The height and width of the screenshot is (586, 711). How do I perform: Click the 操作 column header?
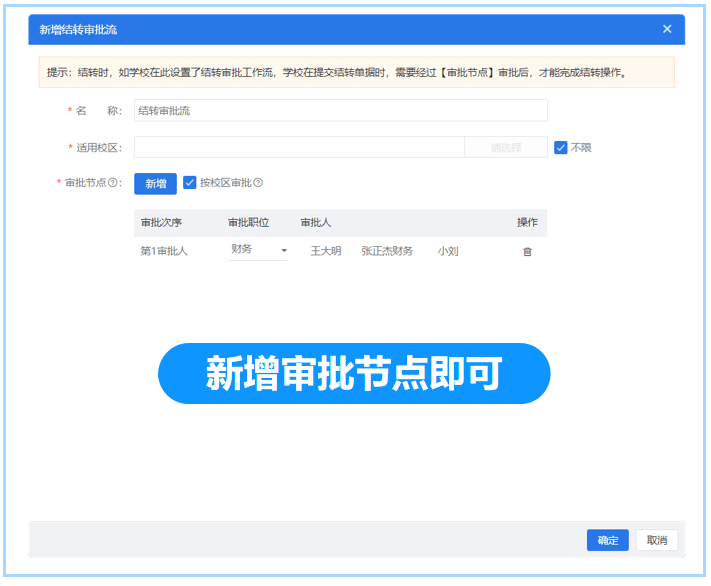click(527, 222)
